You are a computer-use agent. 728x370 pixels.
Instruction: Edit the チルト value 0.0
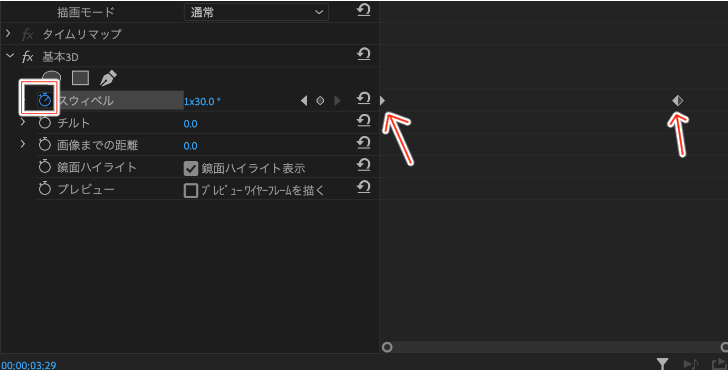(190, 123)
